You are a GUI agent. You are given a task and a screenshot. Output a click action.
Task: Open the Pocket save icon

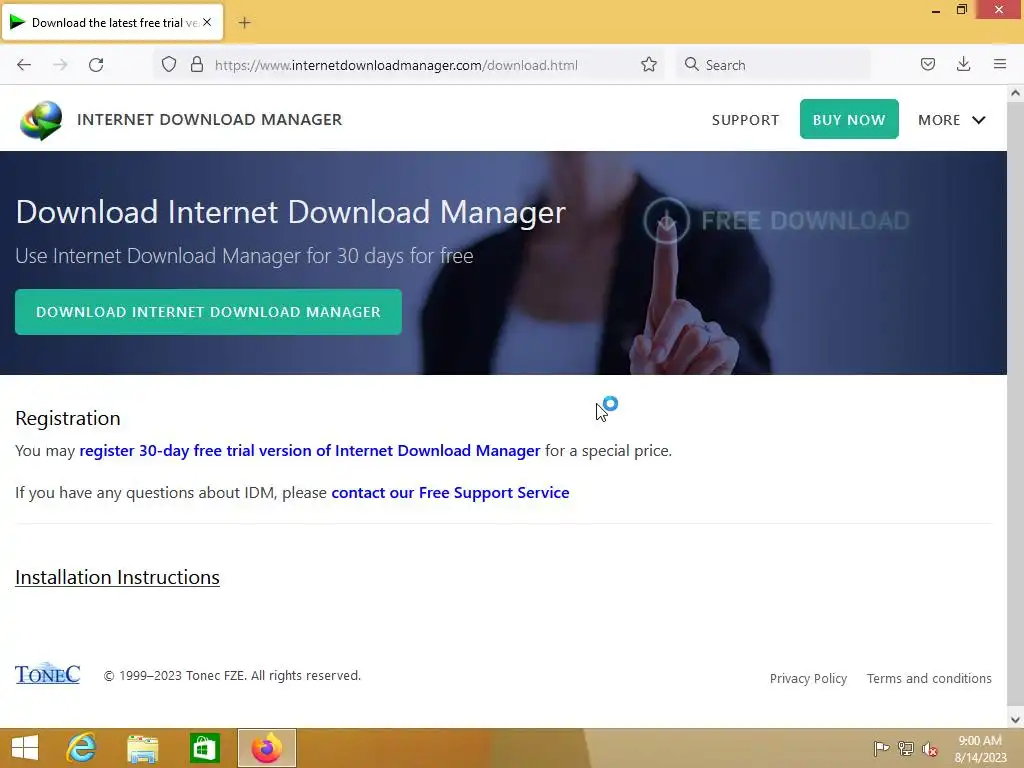pos(928,65)
